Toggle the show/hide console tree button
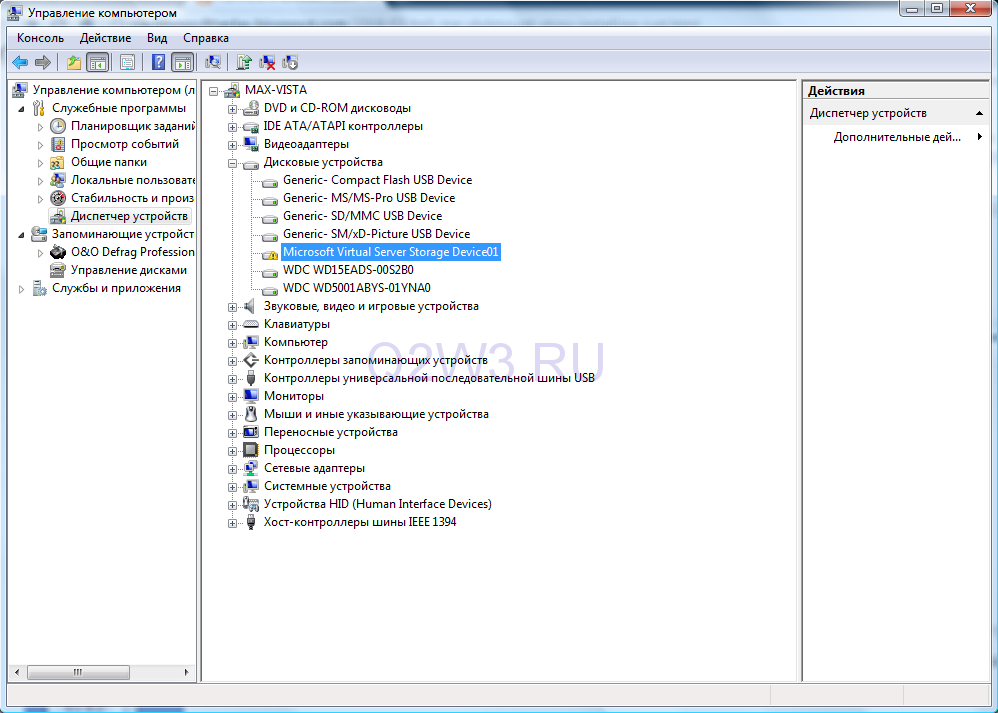 pyautogui.click(x=97, y=62)
